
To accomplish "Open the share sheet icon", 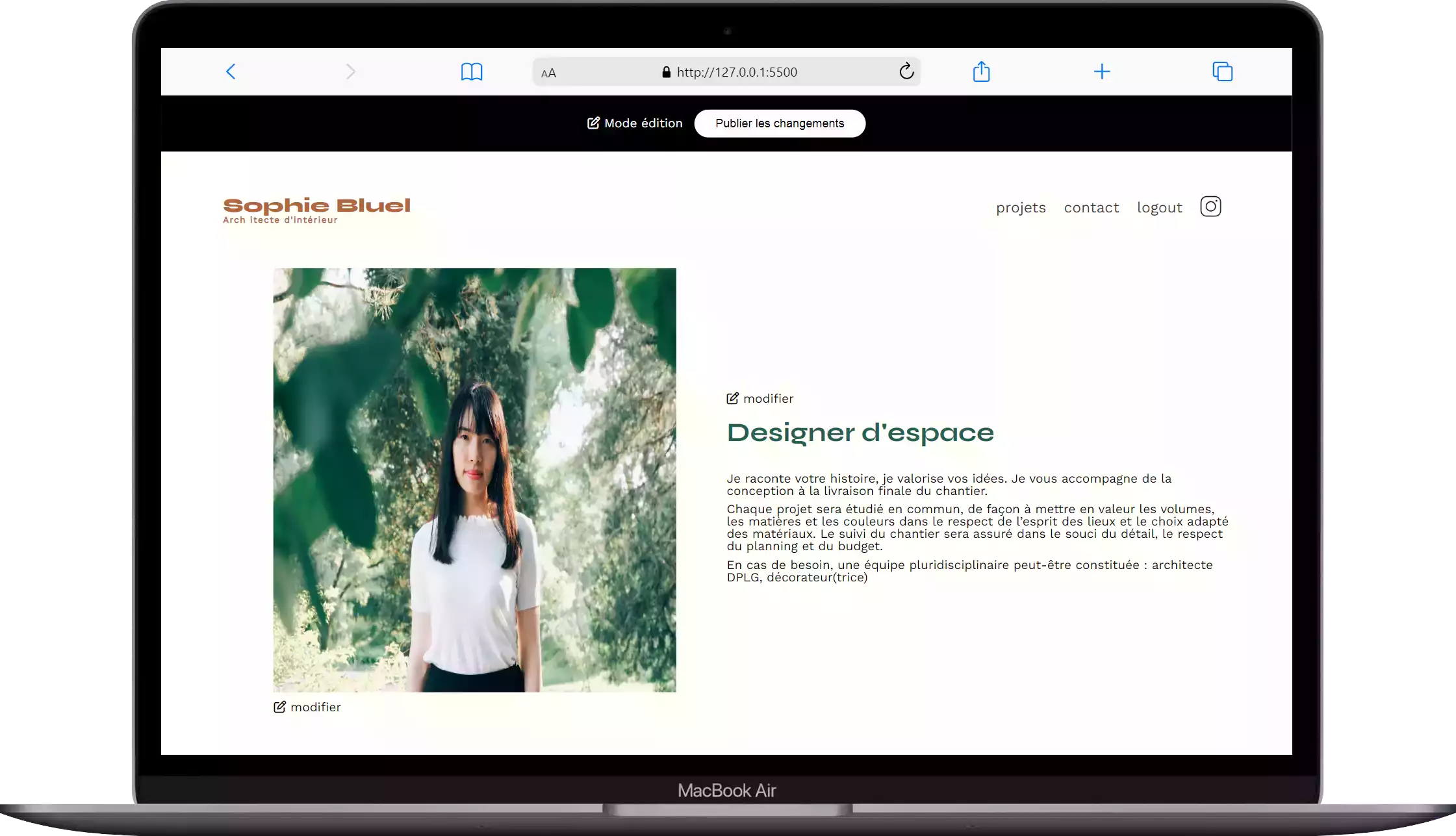I will [981, 71].
